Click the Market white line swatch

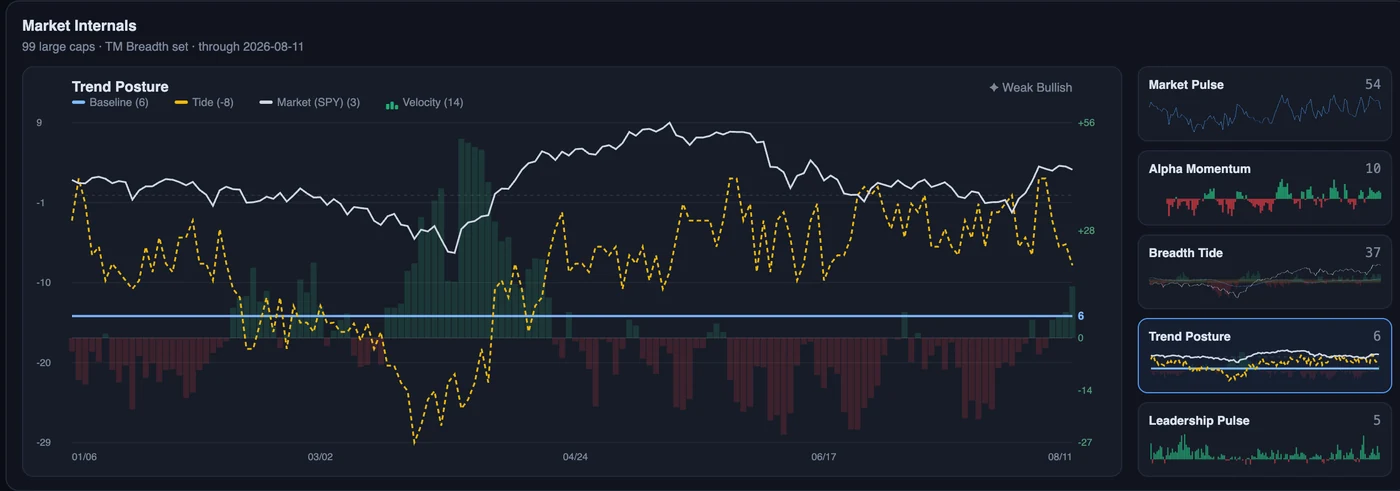click(x=266, y=103)
